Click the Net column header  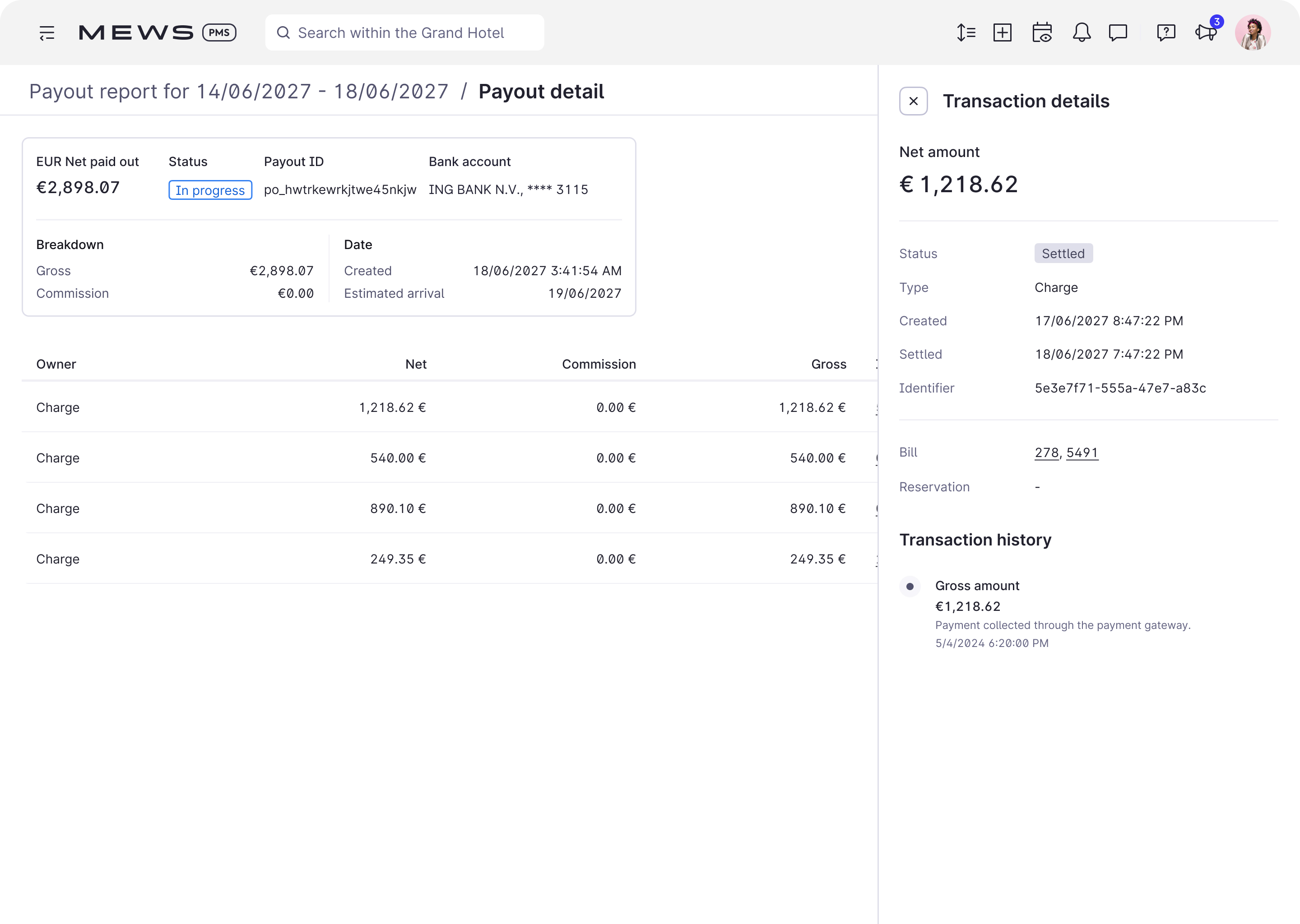tap(415, 364)
